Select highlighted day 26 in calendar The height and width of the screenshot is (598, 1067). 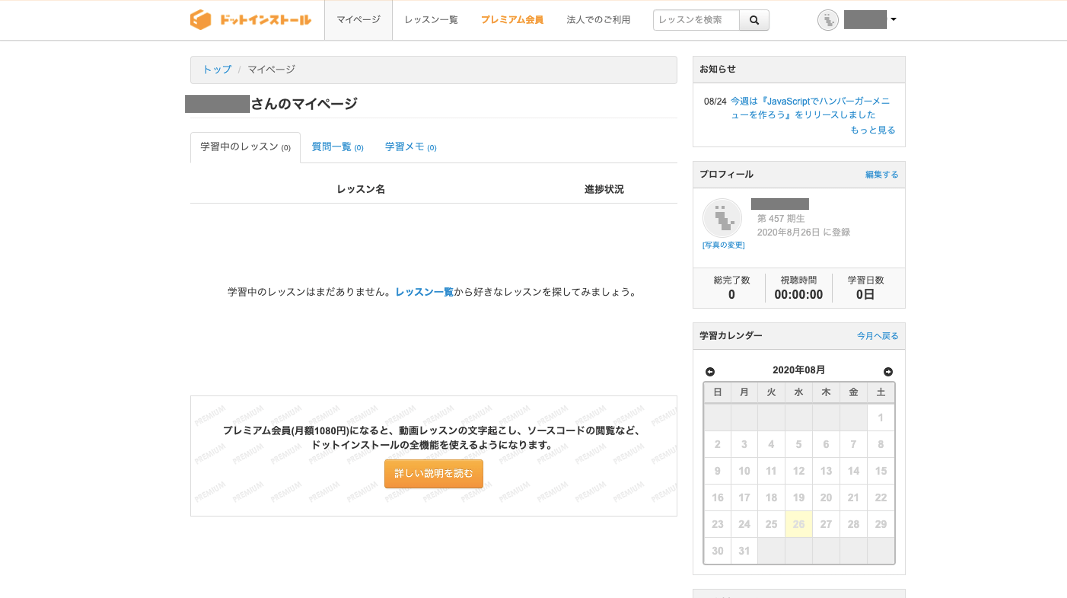[798, 524]
